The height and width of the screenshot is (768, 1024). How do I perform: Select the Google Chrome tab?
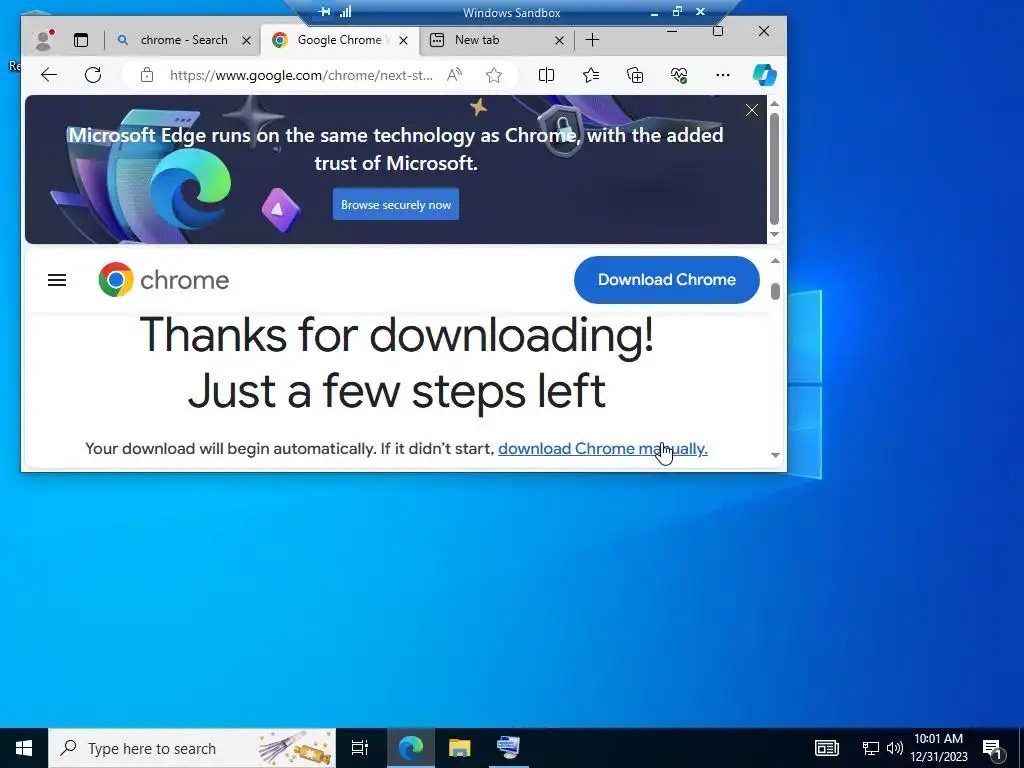340,40
